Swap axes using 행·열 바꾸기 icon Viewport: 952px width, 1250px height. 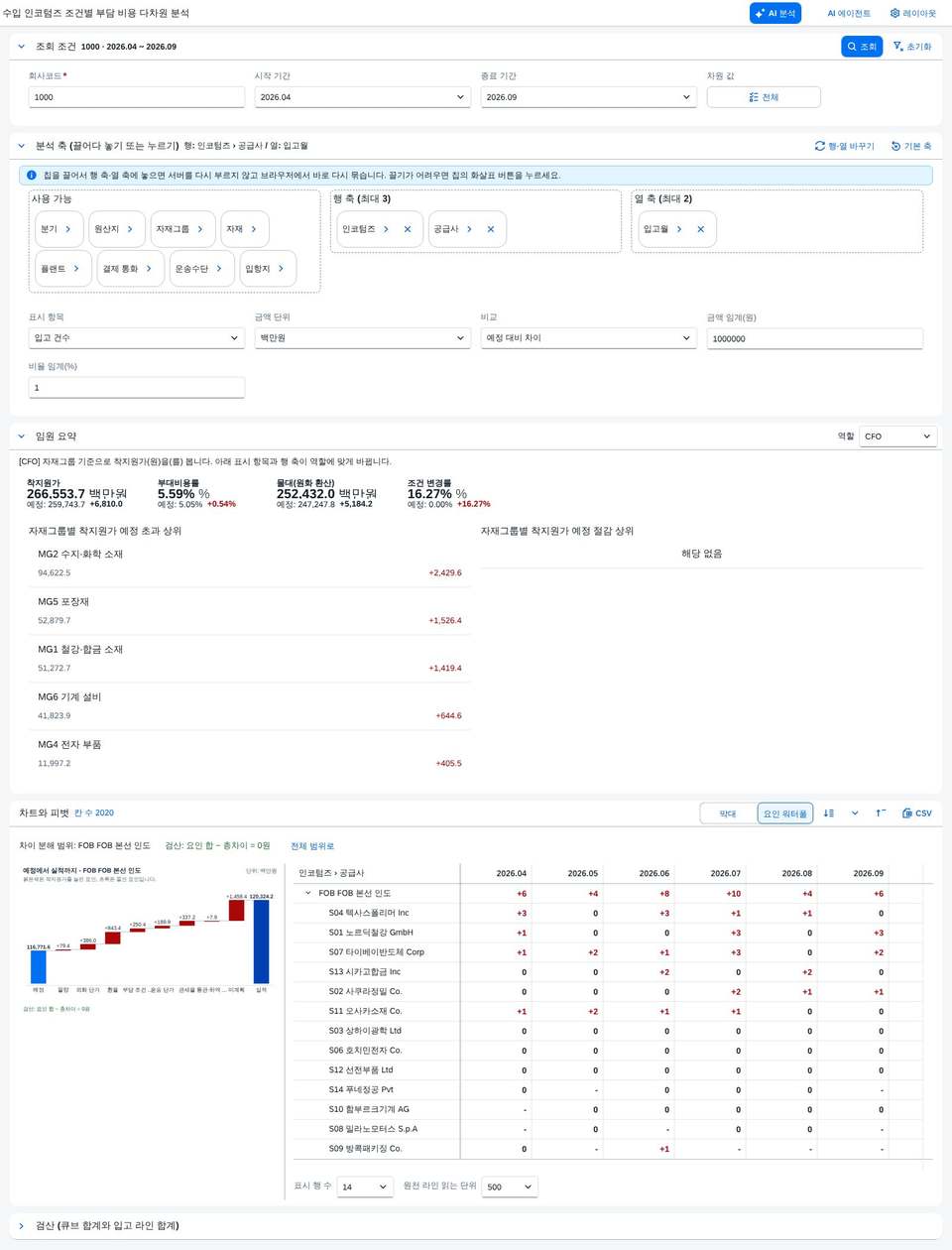844,146
